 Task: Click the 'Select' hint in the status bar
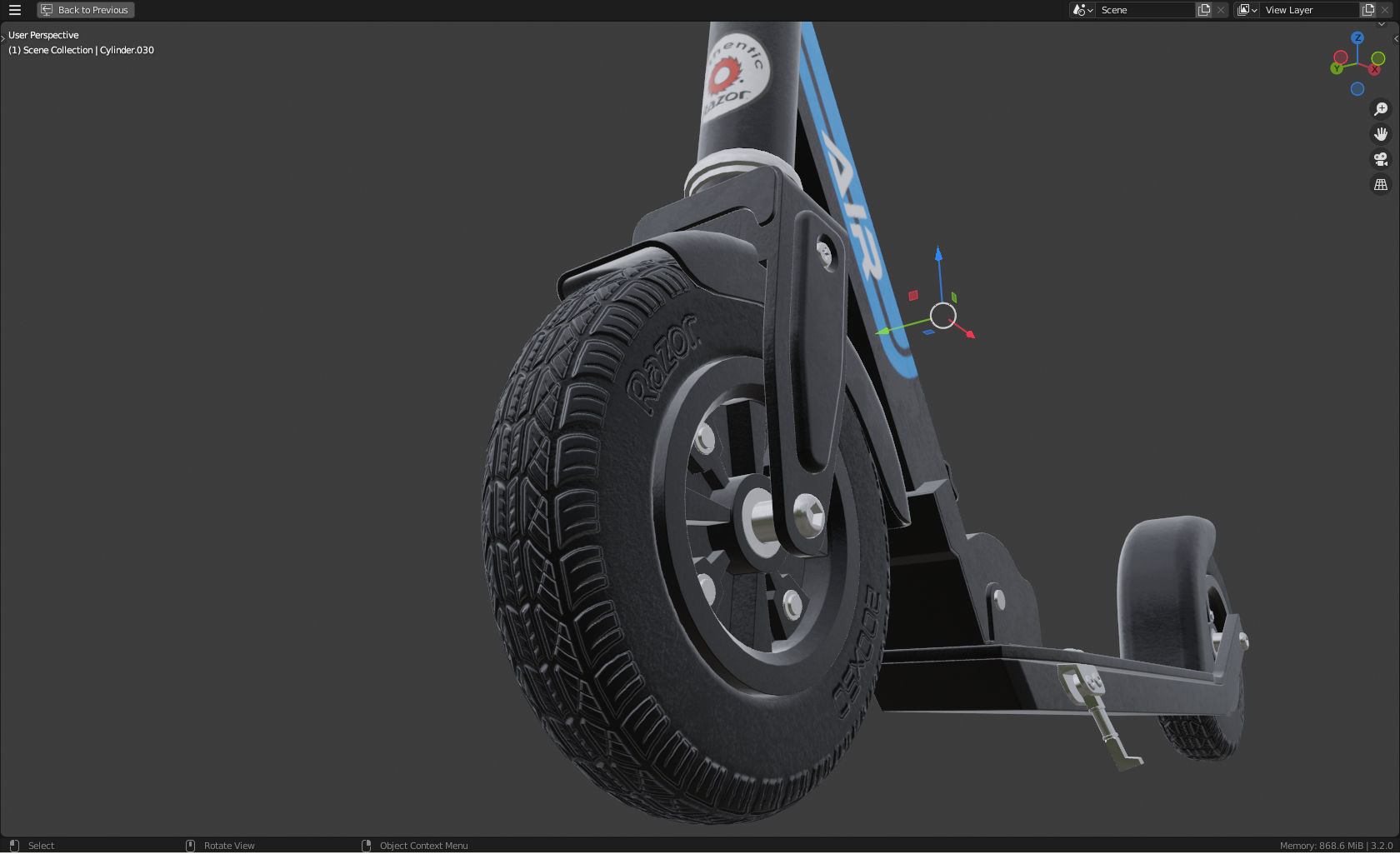41,846
